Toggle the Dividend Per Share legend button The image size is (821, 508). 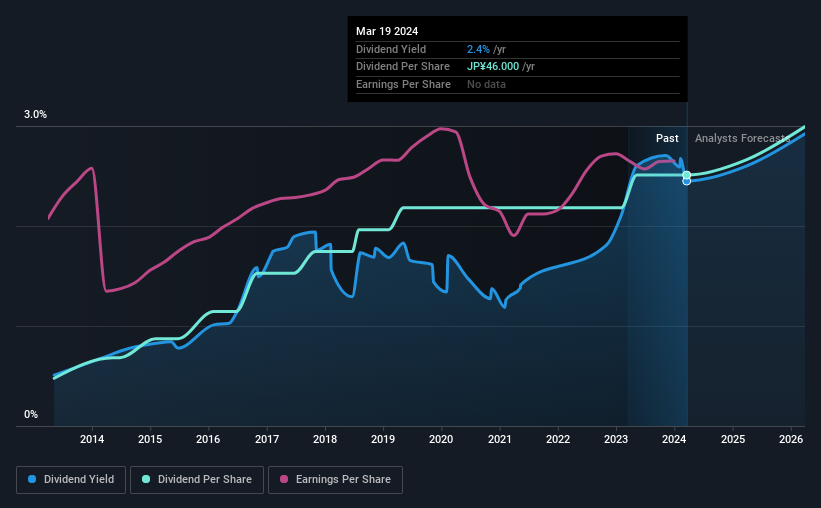click(x=197, y=480)
